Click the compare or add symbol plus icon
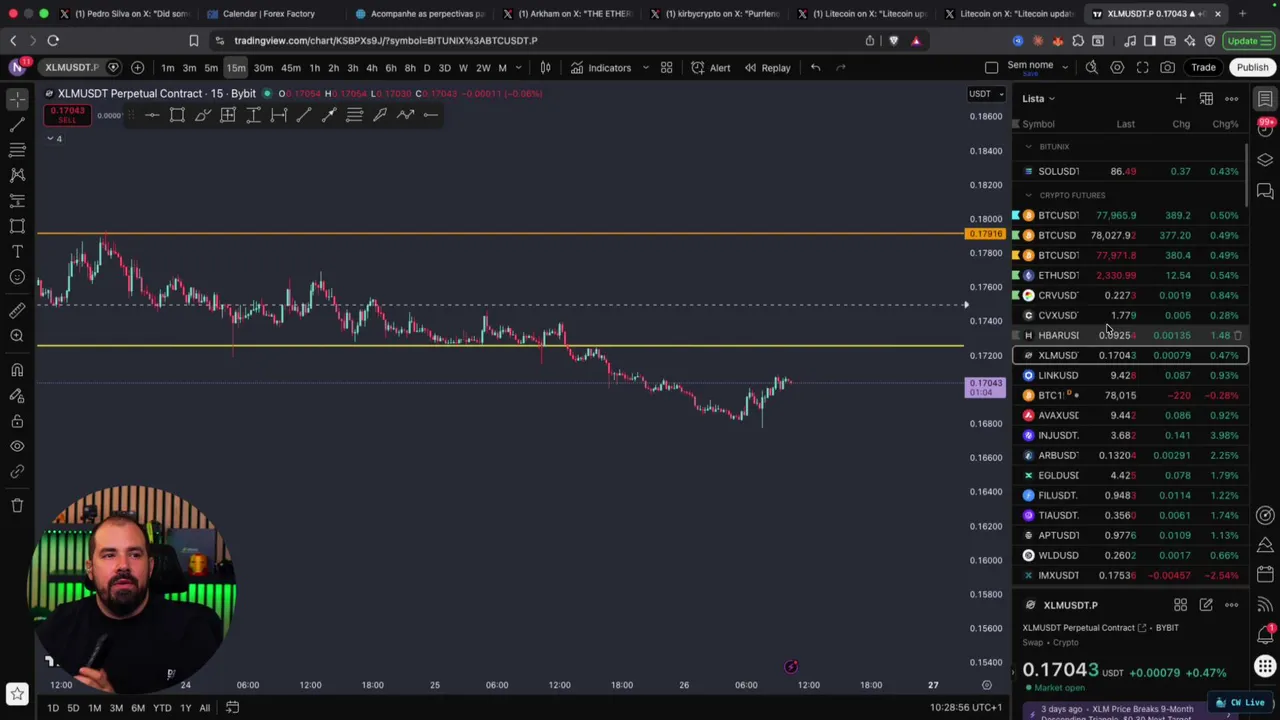 click(137, 68)
